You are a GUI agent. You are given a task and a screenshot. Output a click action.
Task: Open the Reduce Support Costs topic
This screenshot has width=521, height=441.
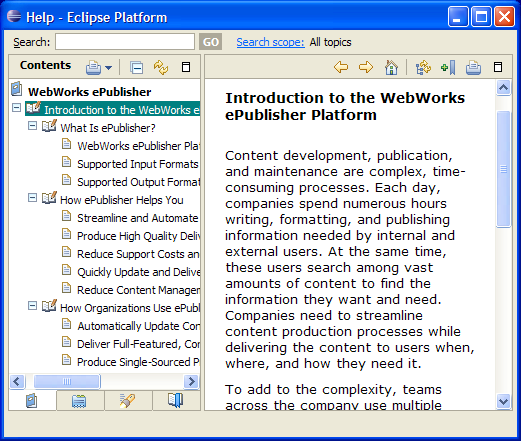point(138,254)
